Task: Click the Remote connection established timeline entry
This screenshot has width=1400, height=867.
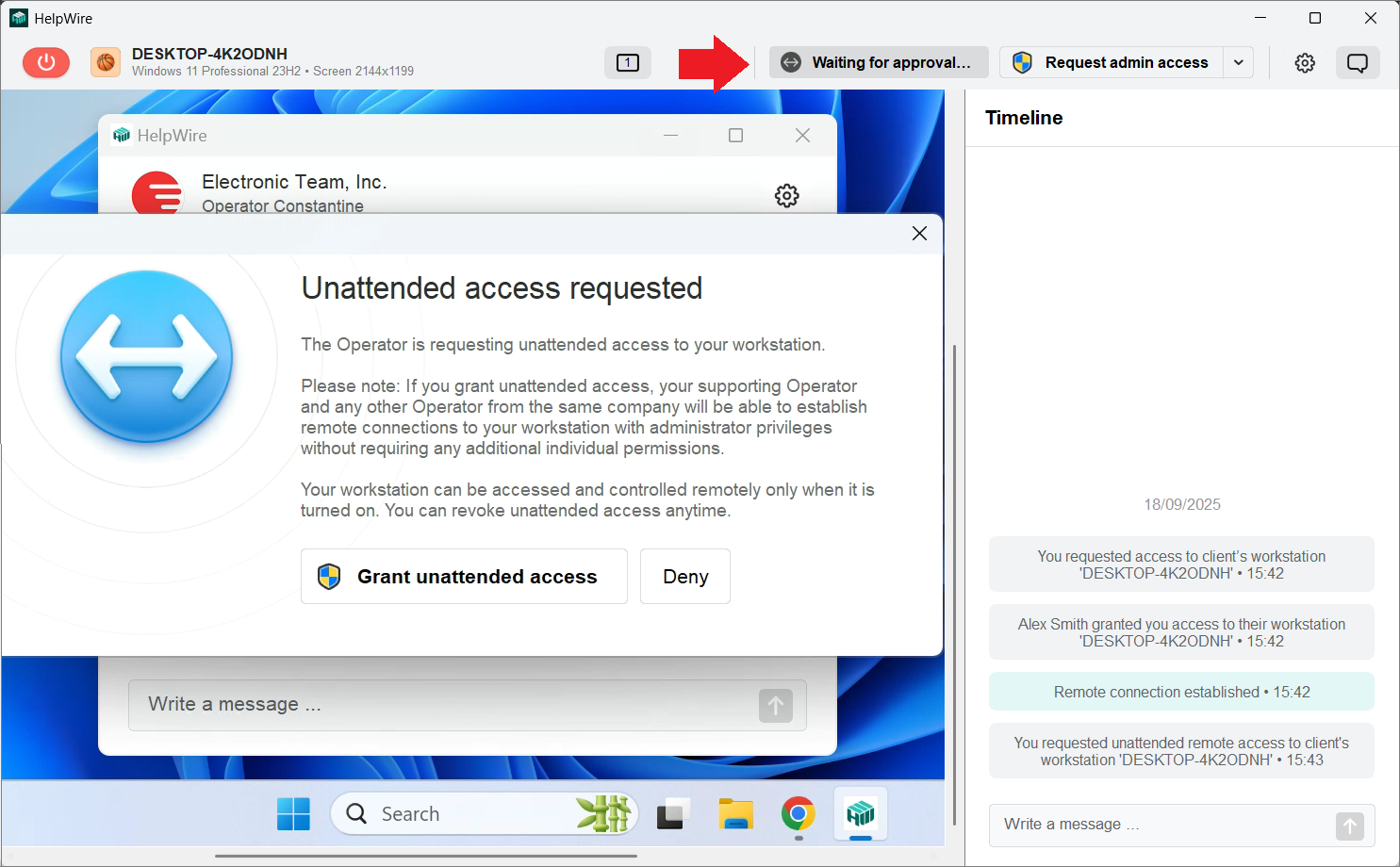Action: tap(1180, 691)
